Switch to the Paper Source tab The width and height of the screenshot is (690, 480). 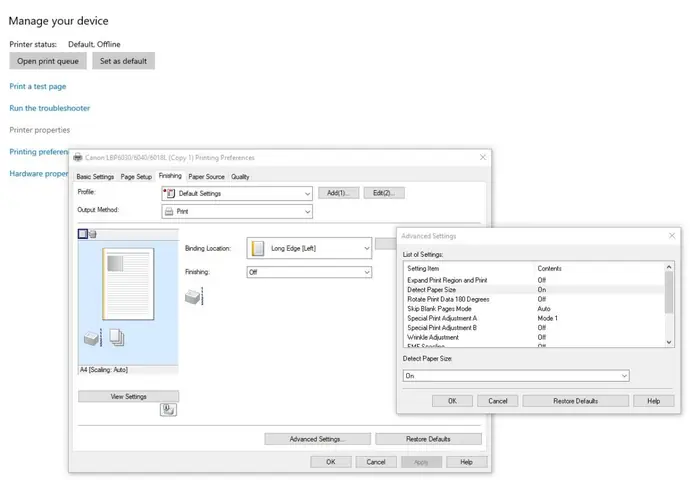tap(206, 176)
